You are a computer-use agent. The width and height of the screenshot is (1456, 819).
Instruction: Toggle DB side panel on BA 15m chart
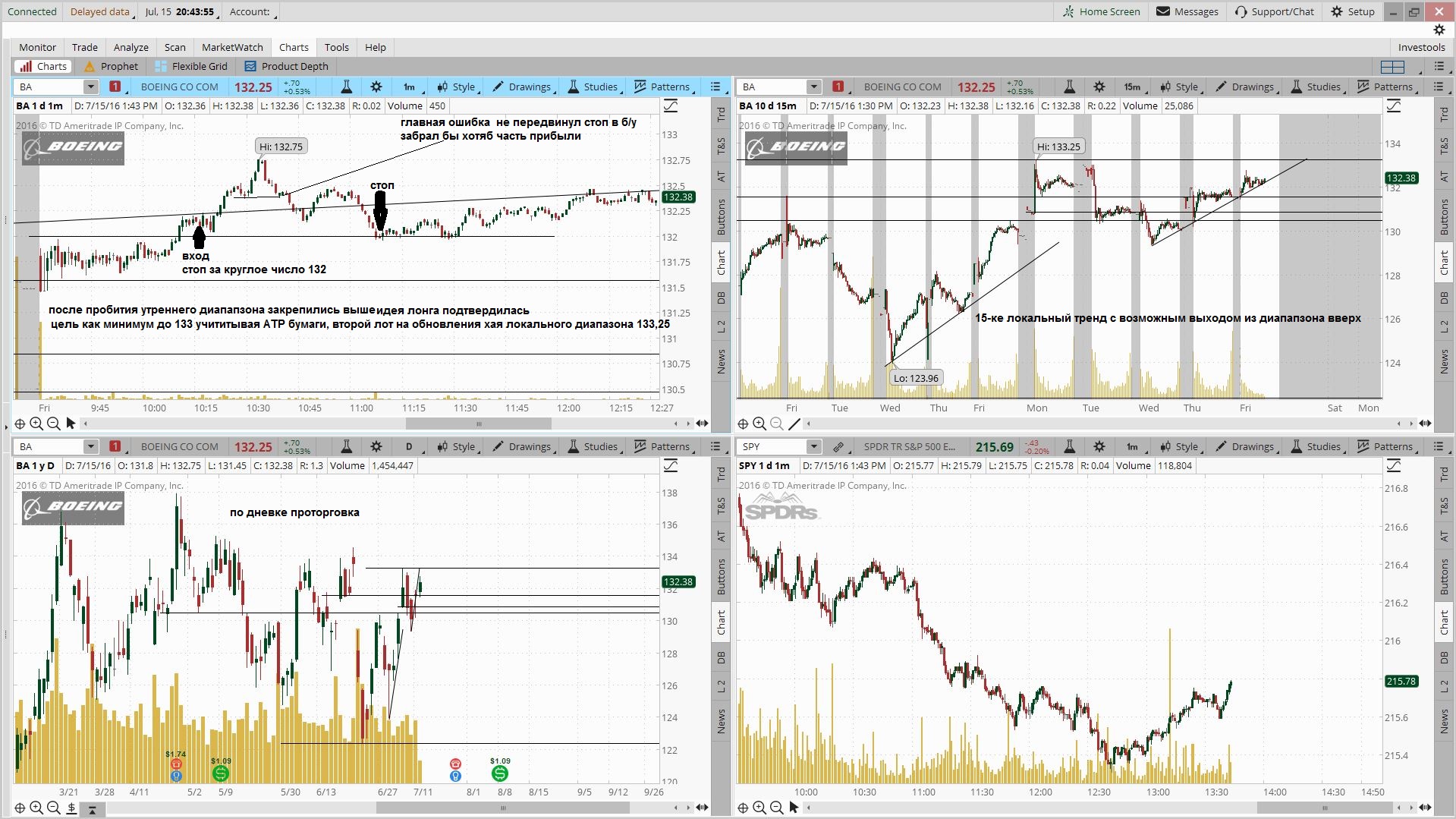1444,298
